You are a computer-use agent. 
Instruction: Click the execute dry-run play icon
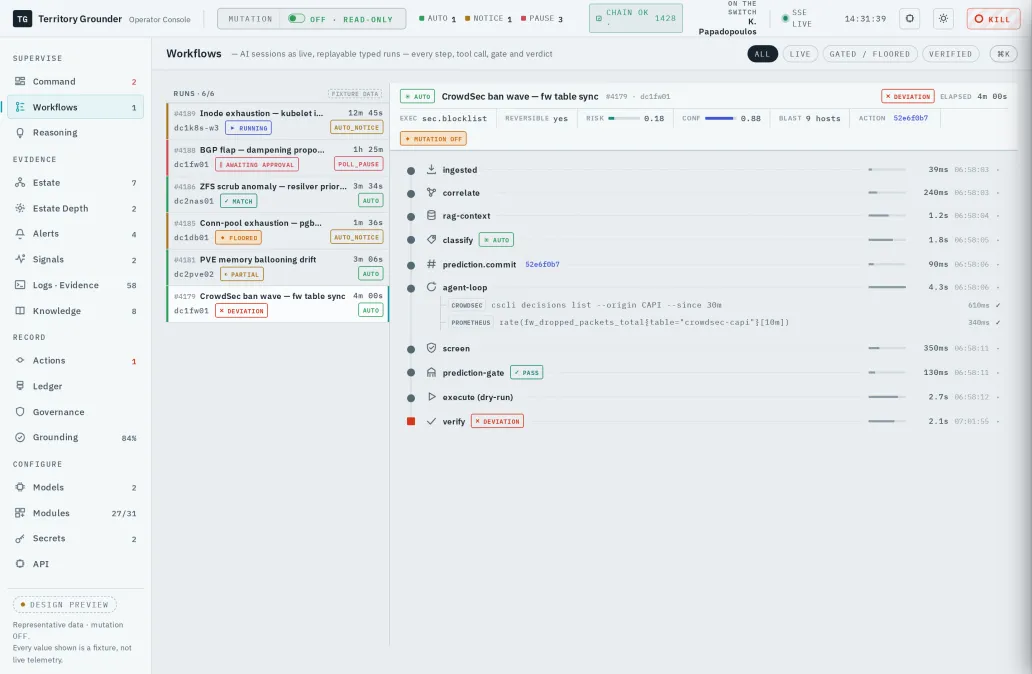[431, 397]
